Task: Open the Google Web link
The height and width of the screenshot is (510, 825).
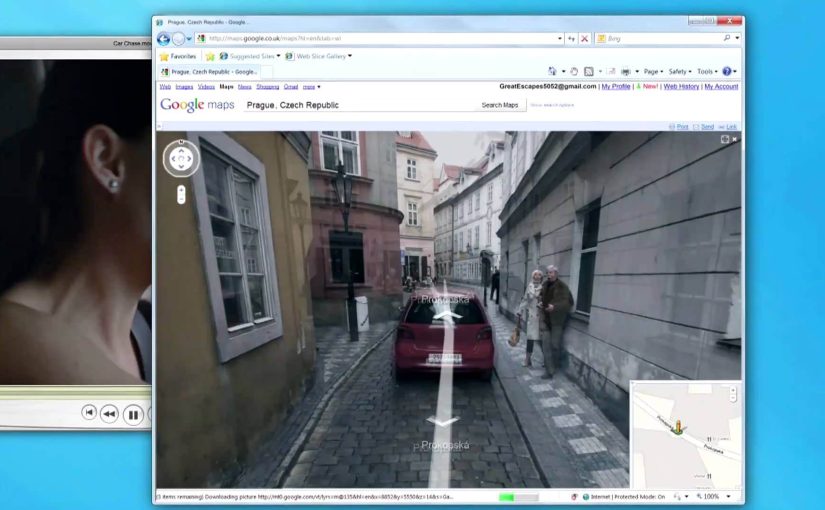Action: pyautogui.click(x=165, y=87)
